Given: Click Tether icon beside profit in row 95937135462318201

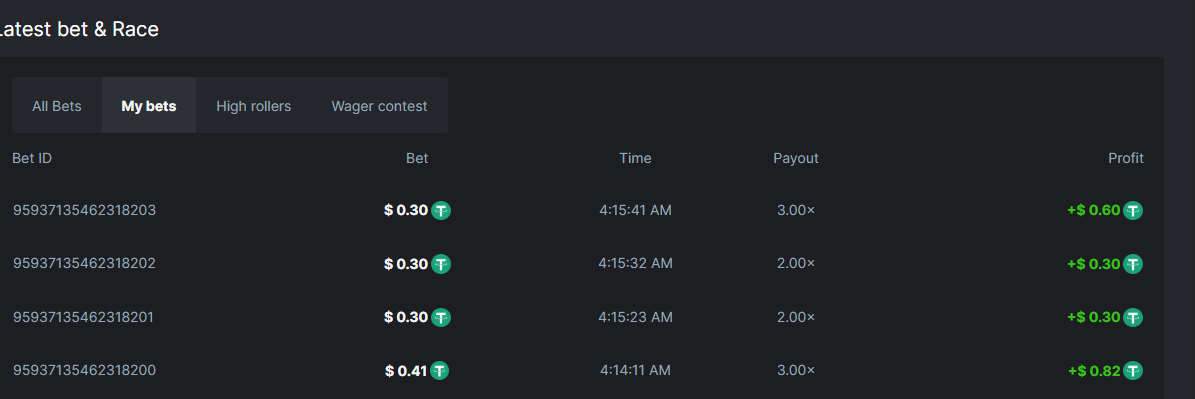Looking at the screenshot, I should coord(1133,318).
